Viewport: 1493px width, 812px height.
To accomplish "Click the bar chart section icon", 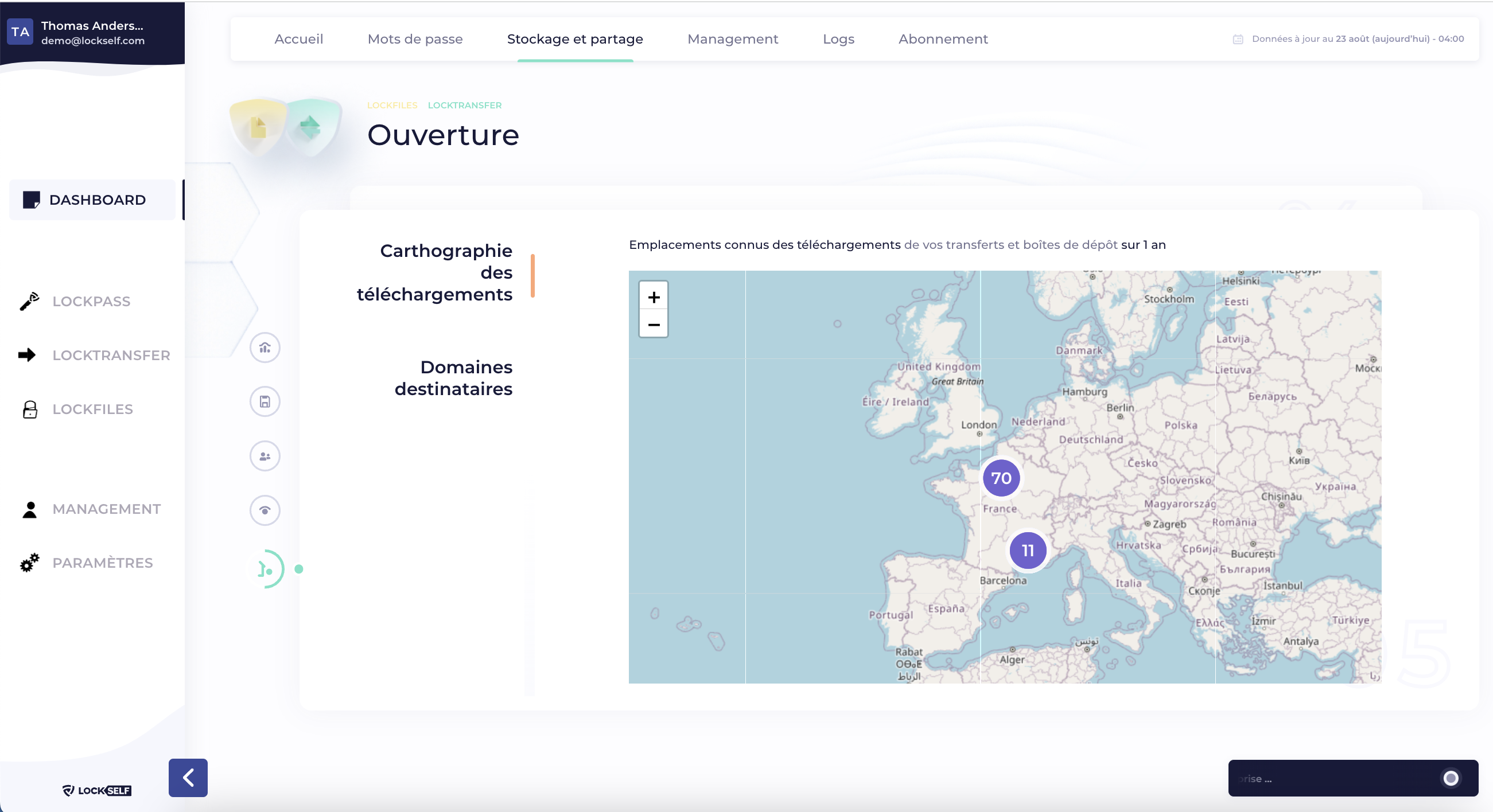I will click(x=265, y=348).
